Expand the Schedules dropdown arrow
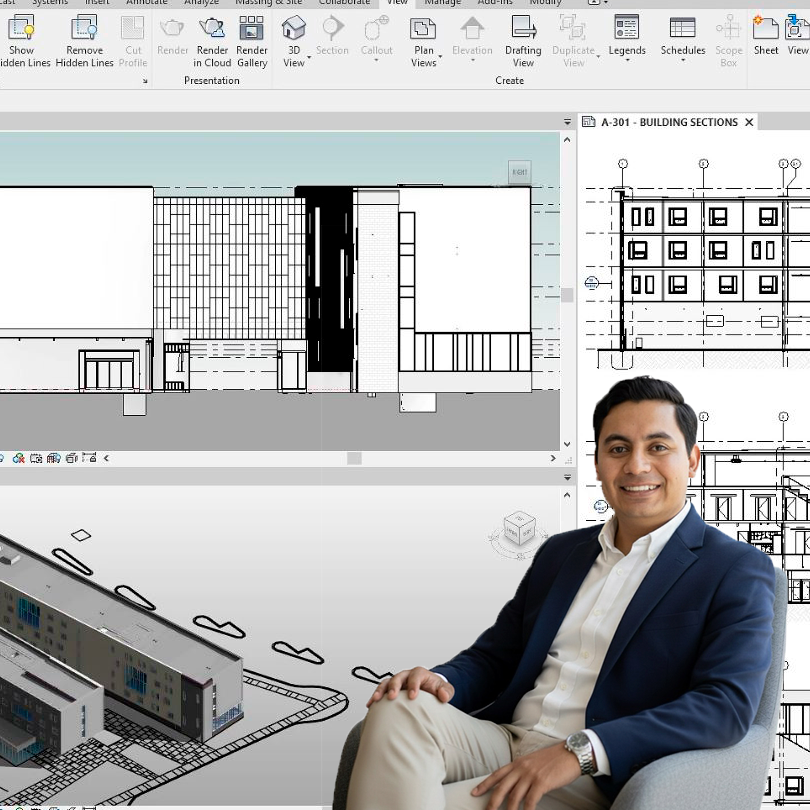810x810 pixels. coord(683,60)
